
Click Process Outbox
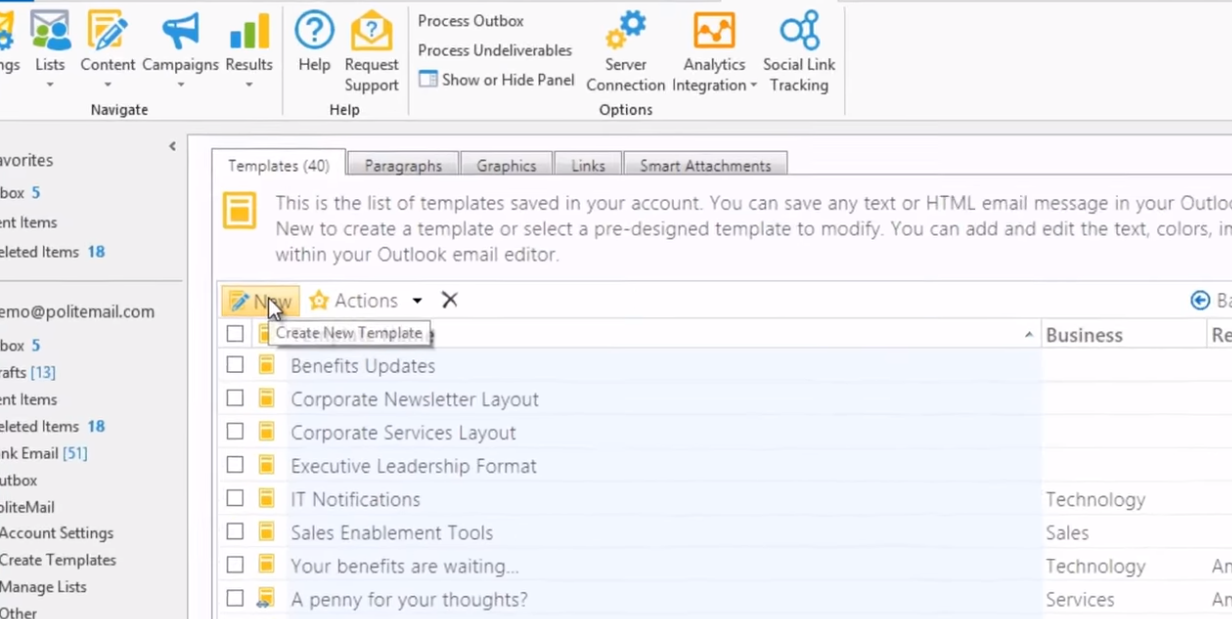[x=470, y=20]
